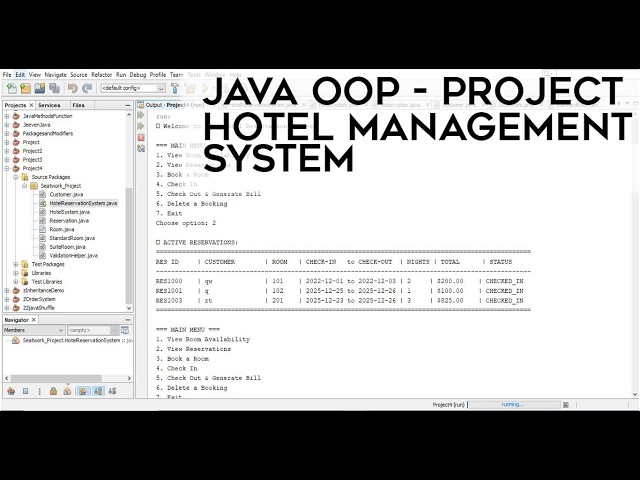Select Reservation.java in the tree

pyautogui.click(x=69, y=221)
